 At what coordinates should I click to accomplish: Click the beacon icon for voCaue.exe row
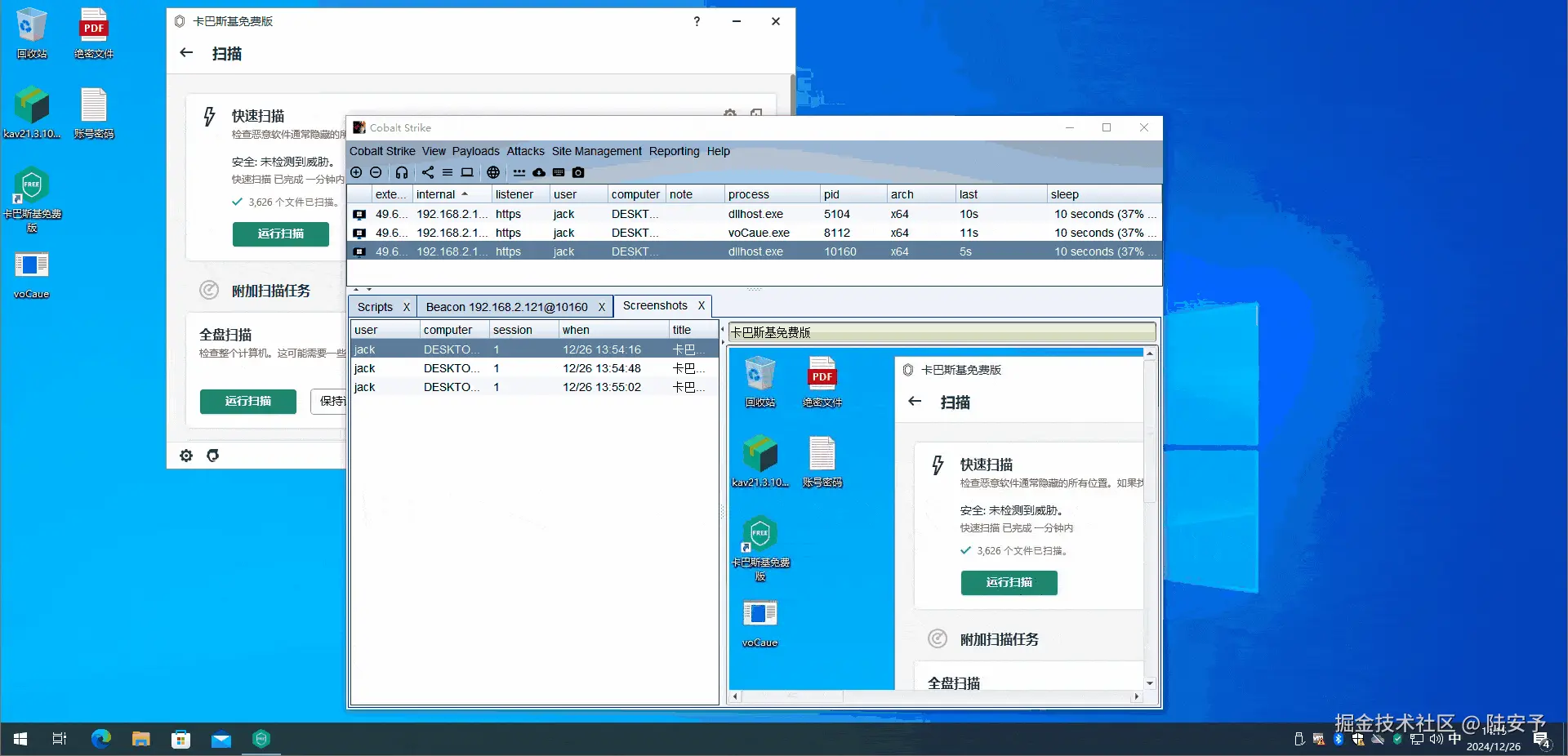coord(359,233)
